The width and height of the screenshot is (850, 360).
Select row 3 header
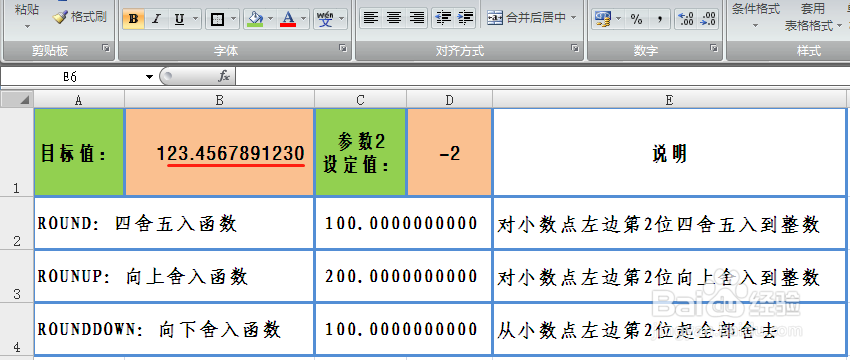tap(17, 276)
